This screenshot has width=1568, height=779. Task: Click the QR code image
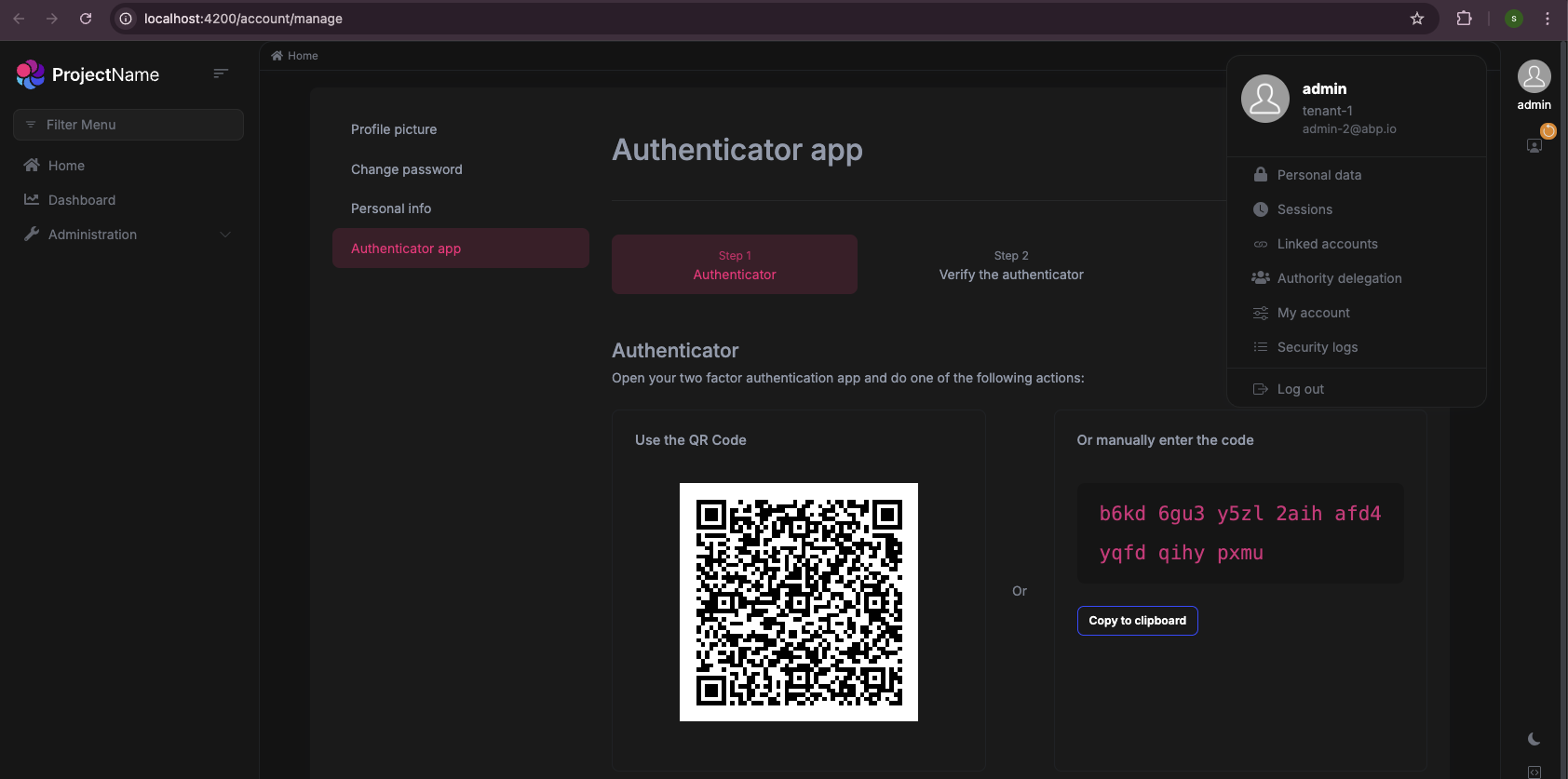[x=799, y=602]
